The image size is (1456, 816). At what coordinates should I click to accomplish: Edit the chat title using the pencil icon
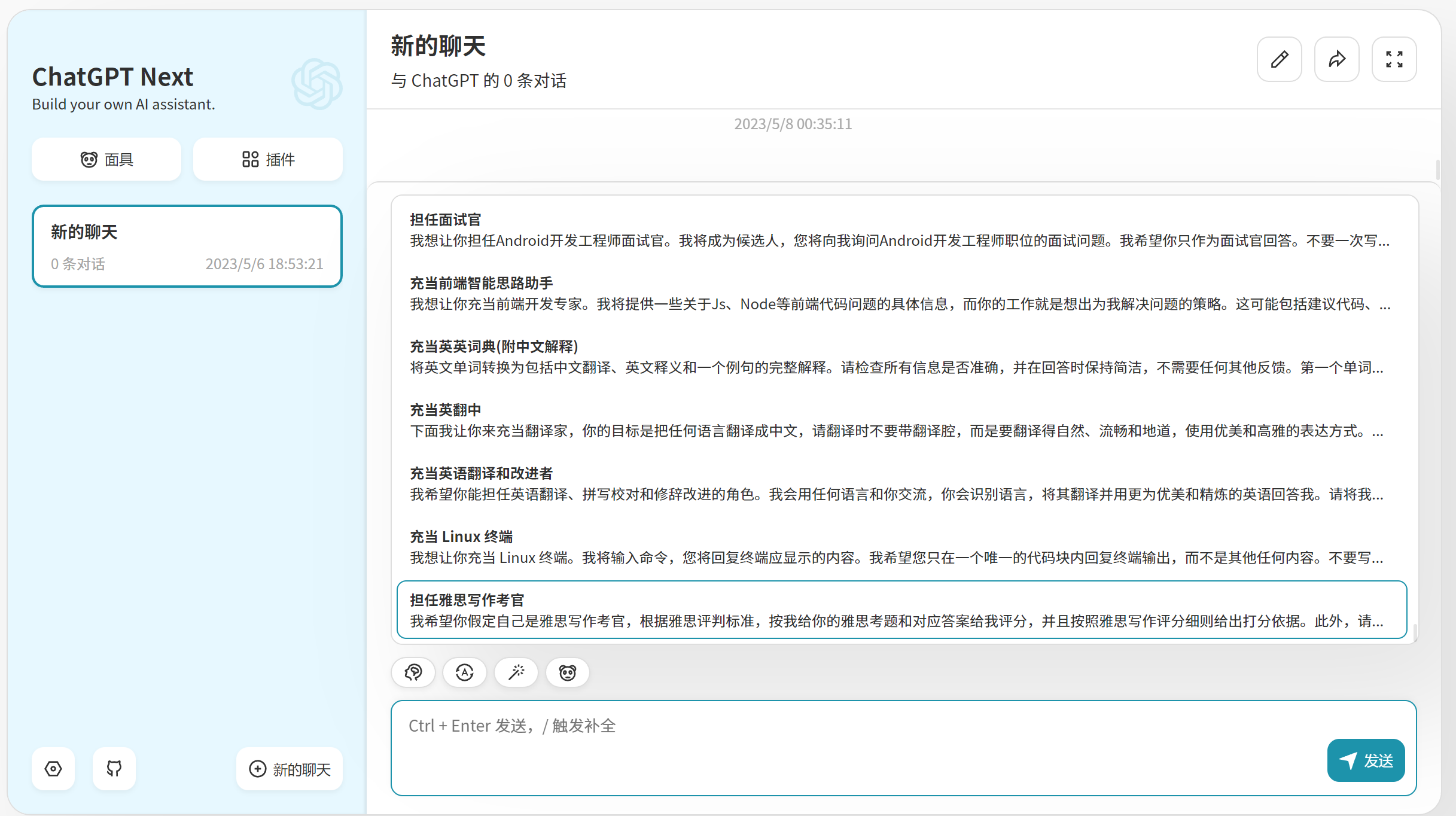click(1280, 59)
